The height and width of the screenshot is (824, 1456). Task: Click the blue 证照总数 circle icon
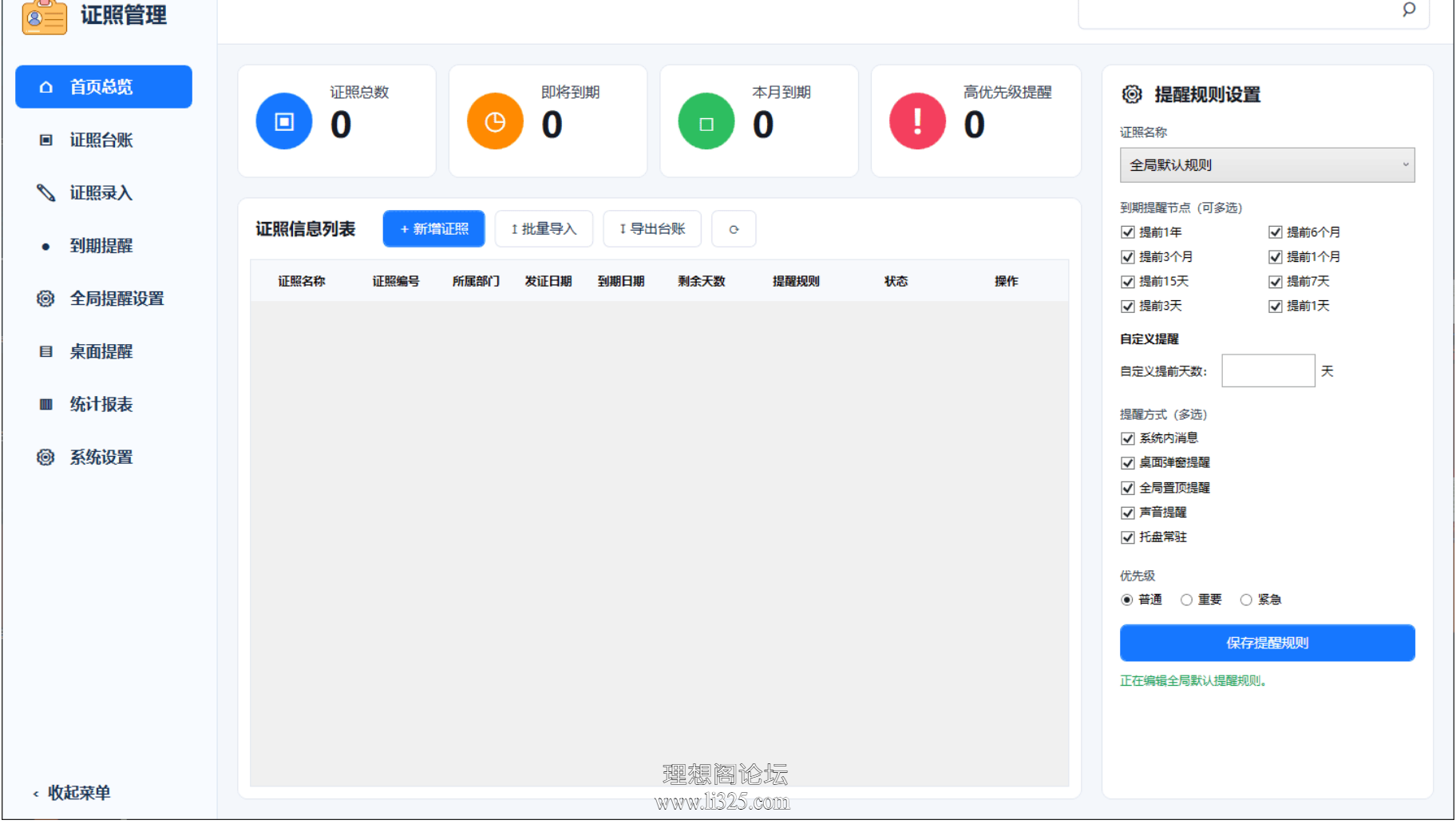point(284,121)
